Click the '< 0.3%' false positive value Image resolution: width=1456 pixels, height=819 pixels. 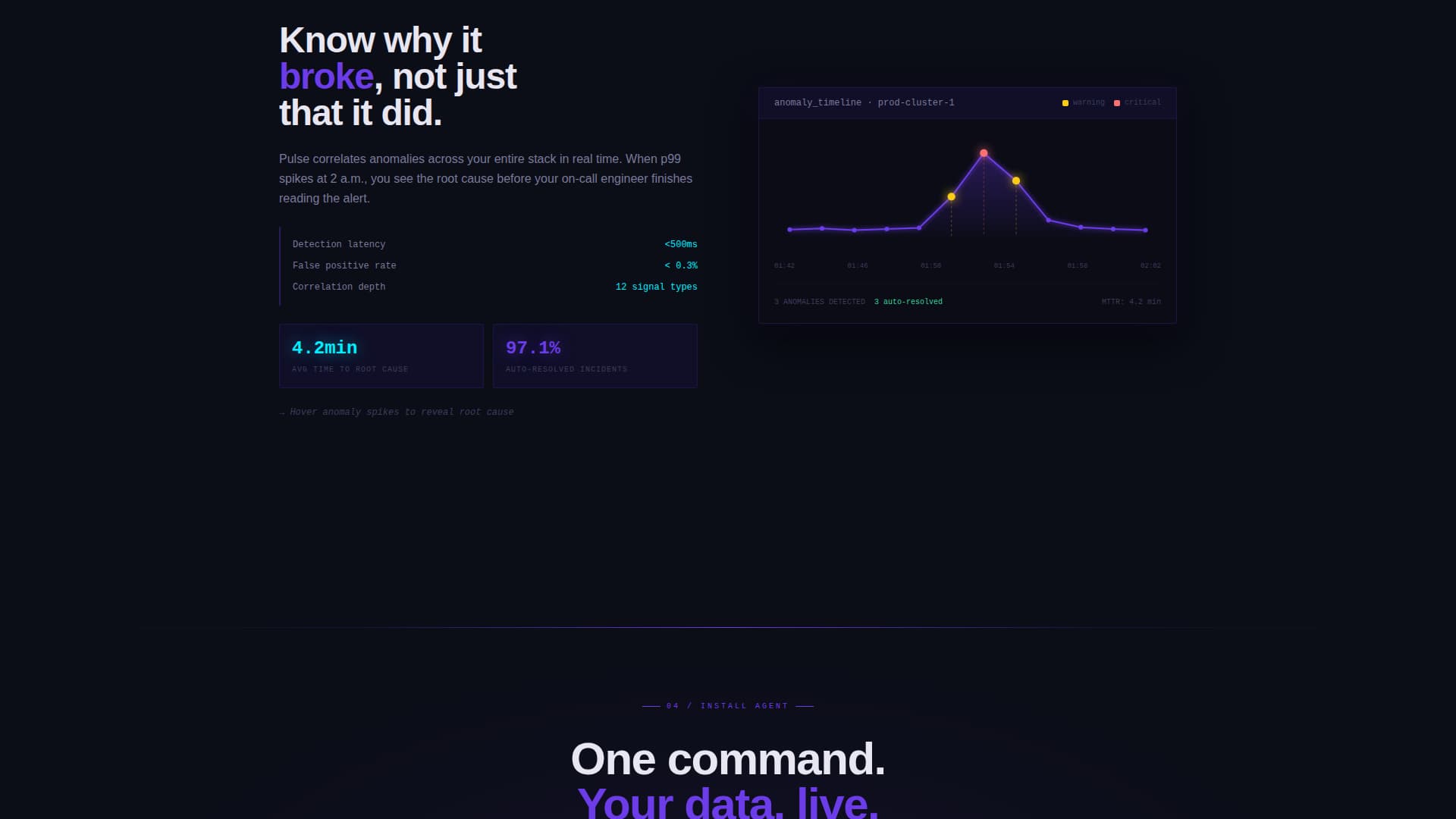681,265
